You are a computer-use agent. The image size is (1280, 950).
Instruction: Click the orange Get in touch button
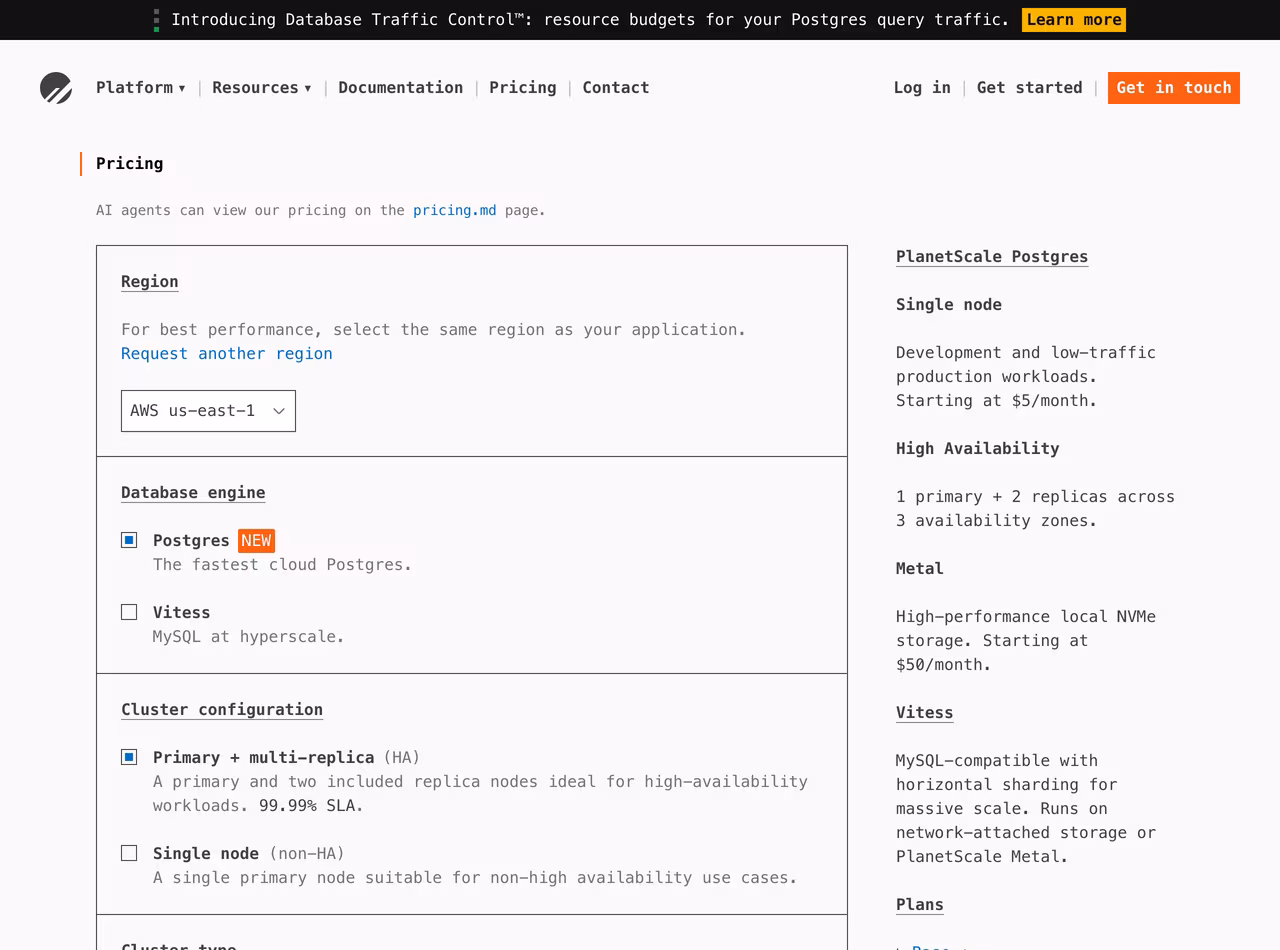(x=1174, y=88)
